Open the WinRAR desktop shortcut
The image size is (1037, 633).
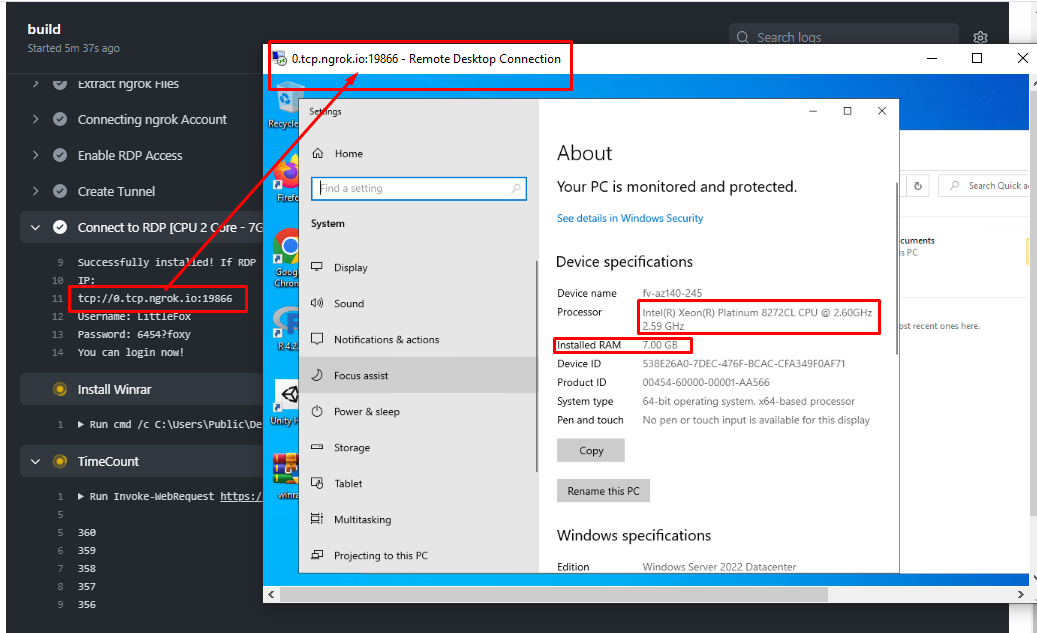(x=287, y=476)
